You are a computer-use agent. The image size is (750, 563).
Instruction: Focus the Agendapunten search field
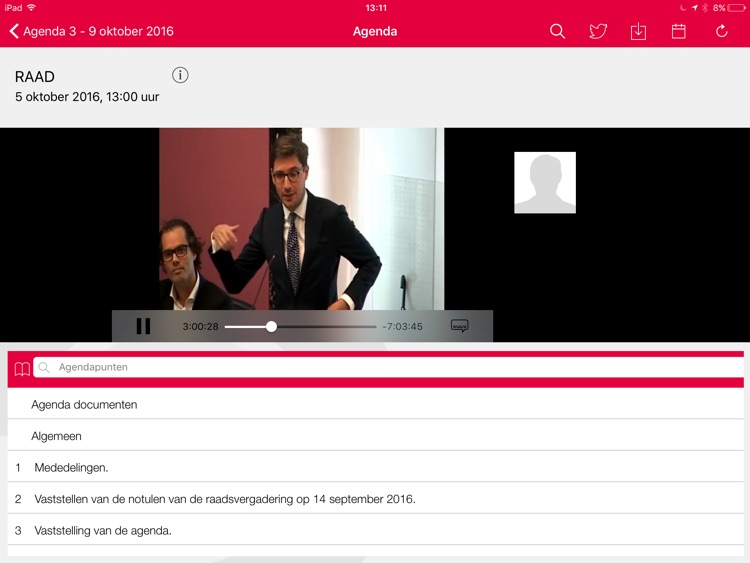point(388,367)
